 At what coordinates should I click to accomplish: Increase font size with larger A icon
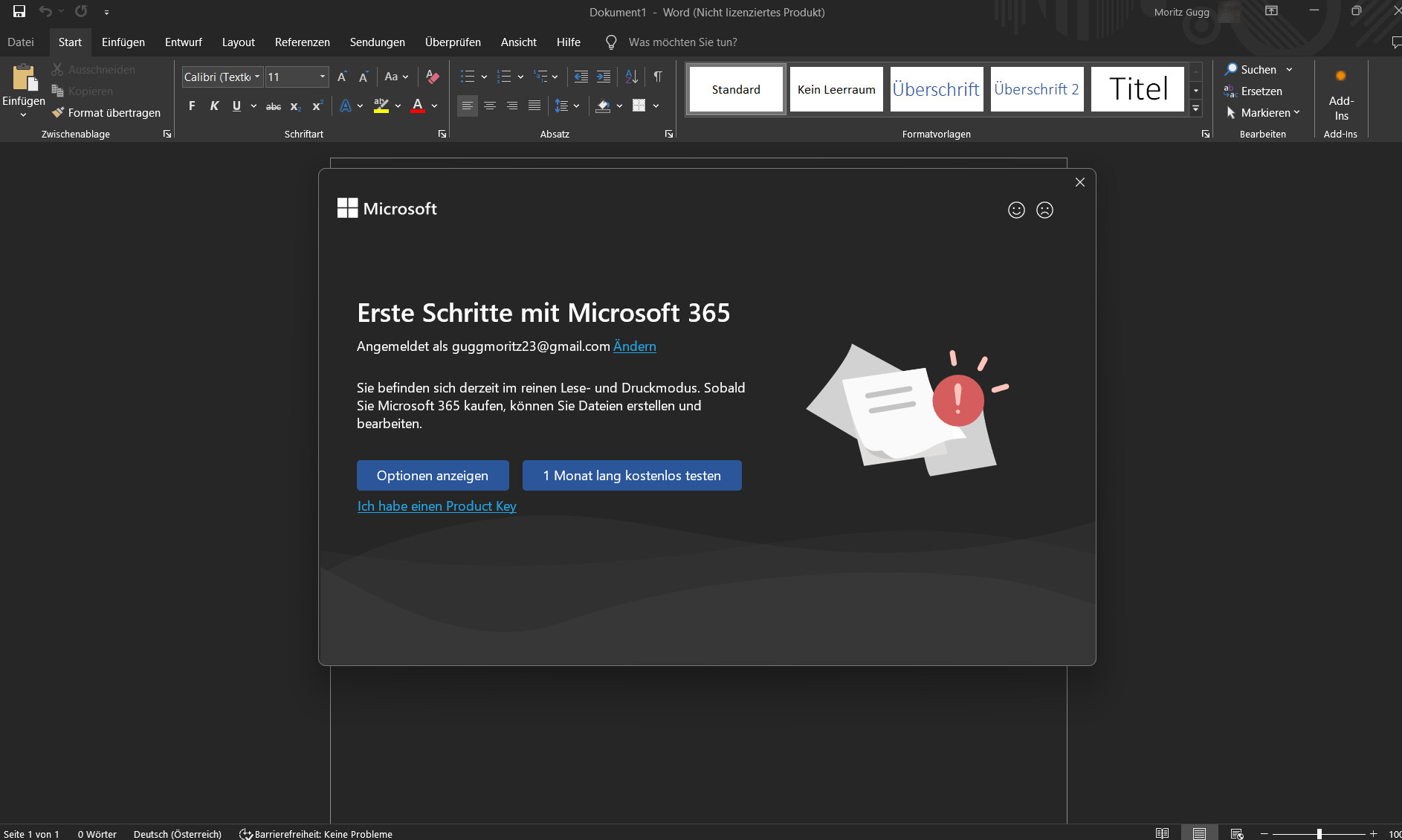(x=342, y=77)
